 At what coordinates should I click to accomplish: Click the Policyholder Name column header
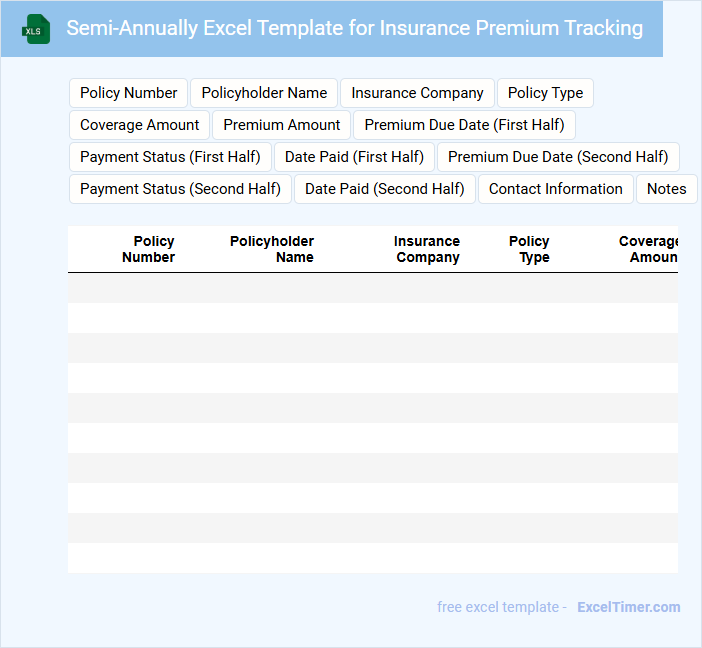[x=272, y=249]
